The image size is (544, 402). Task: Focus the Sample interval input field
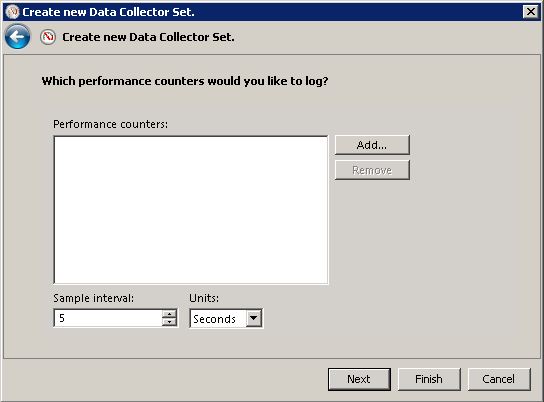point(108,318)
